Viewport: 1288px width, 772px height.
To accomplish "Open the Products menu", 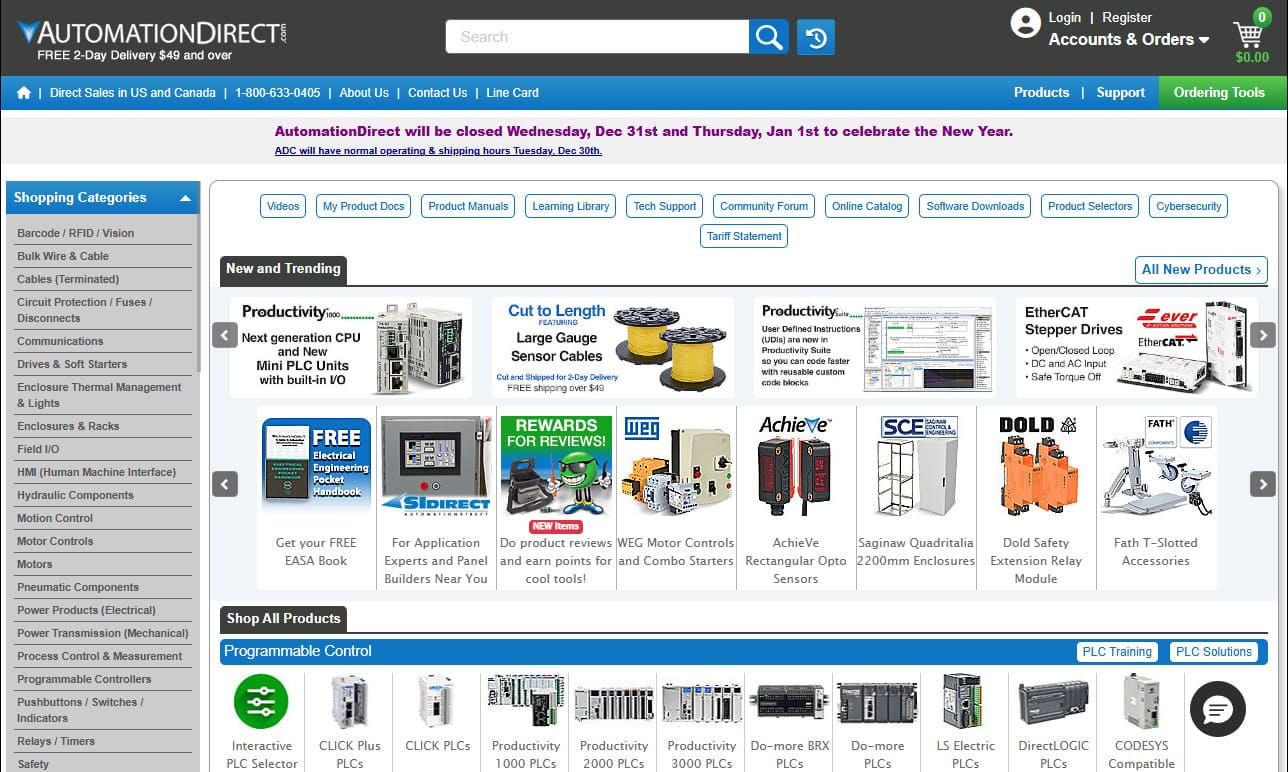I will pyautogui.click(x=1041, y=92).
